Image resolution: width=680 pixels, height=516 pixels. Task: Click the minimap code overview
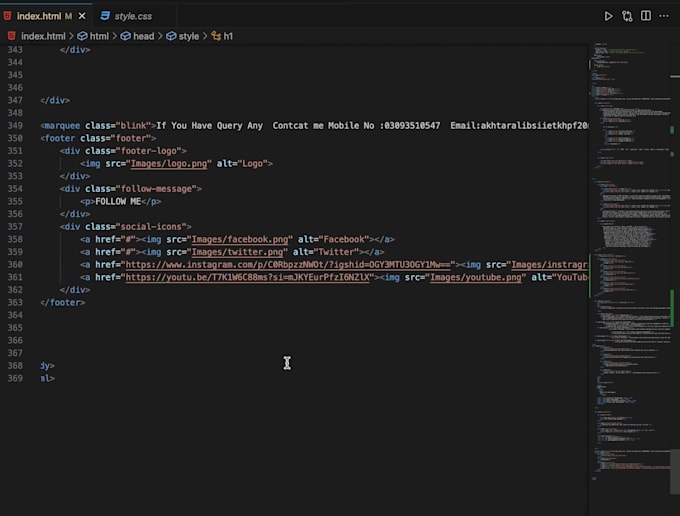[630, 260]
